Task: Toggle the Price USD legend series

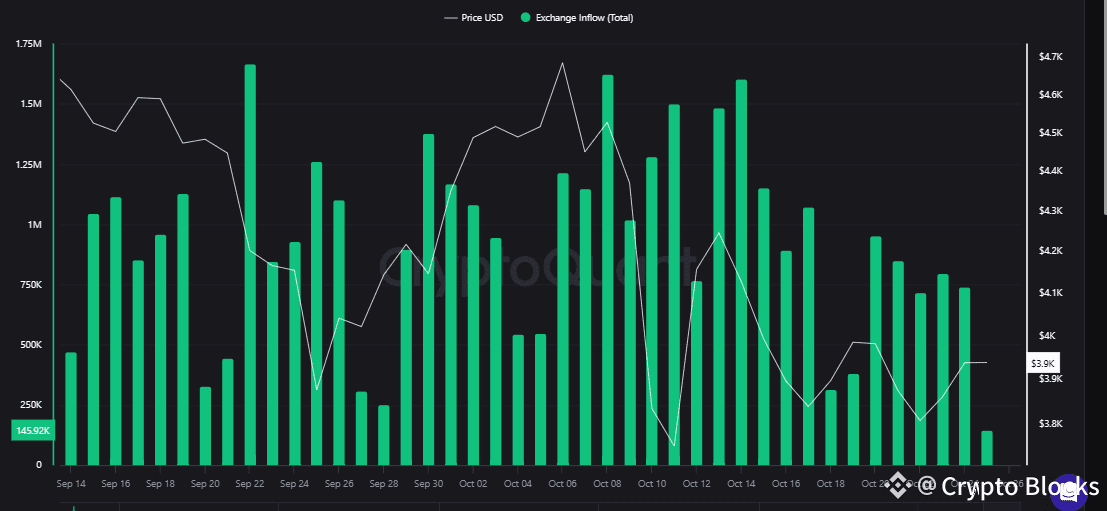Action: [x=474, y=18]
